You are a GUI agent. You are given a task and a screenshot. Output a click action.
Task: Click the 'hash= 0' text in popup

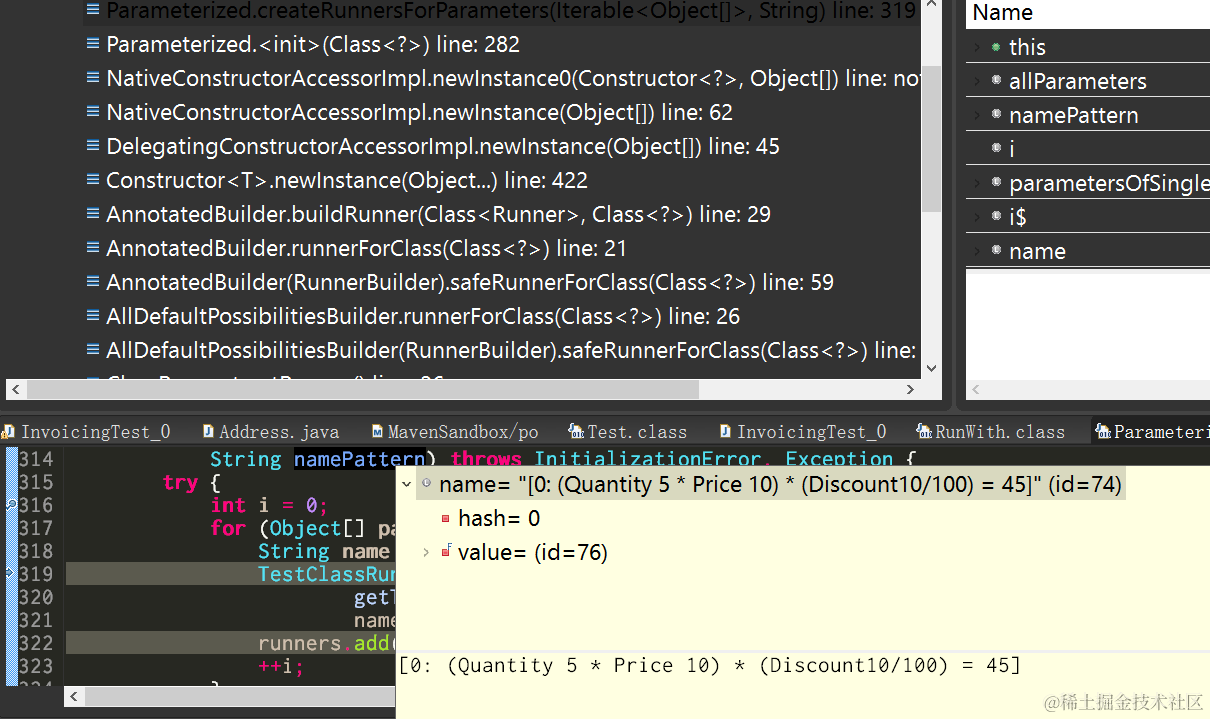click(499, 518)
